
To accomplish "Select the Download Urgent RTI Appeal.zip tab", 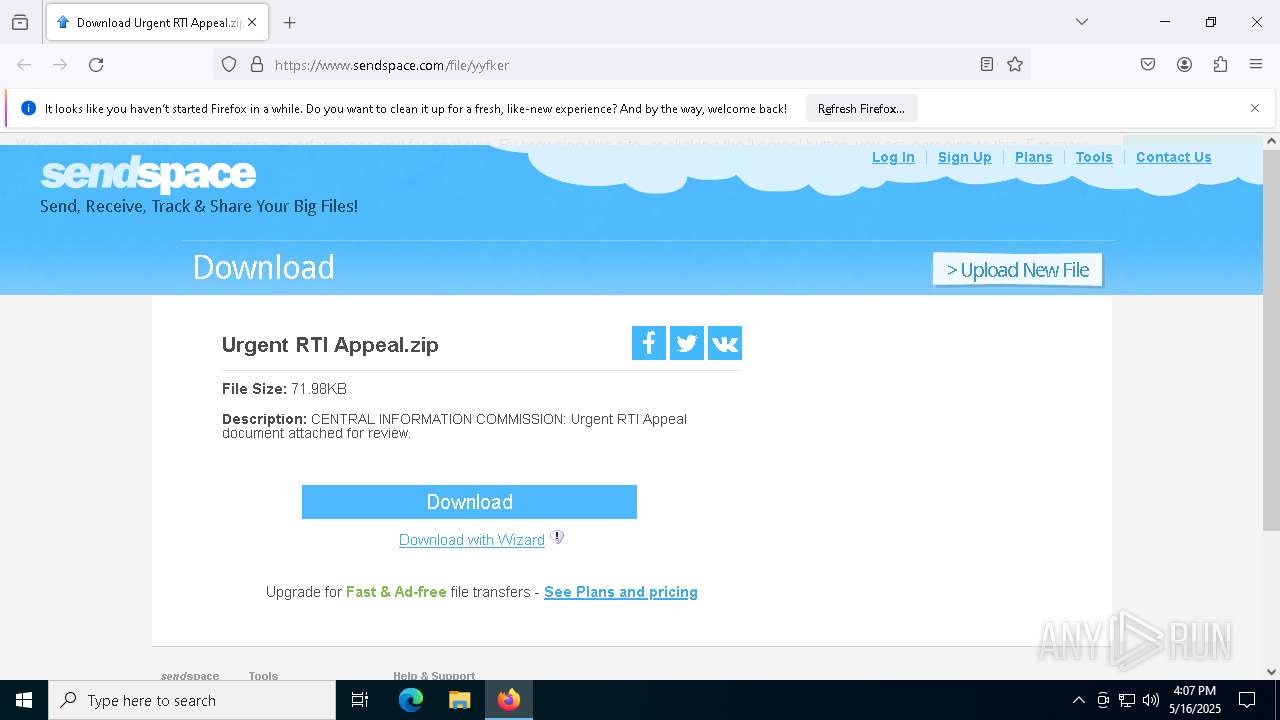I will click(x=157, y=22).
